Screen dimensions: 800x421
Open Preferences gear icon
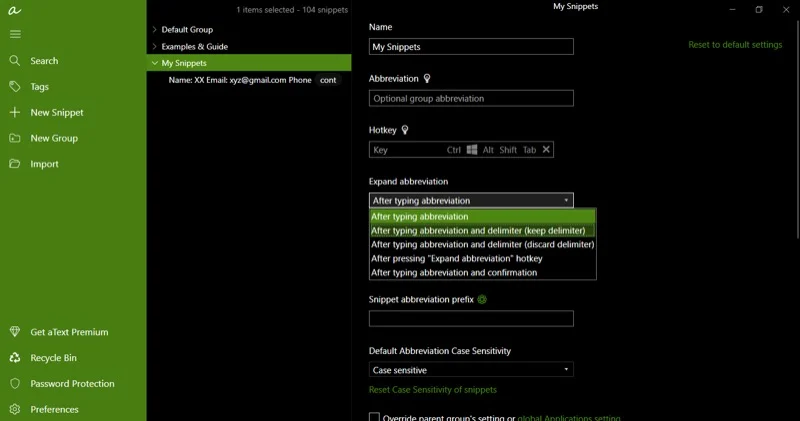coord(15,409)
